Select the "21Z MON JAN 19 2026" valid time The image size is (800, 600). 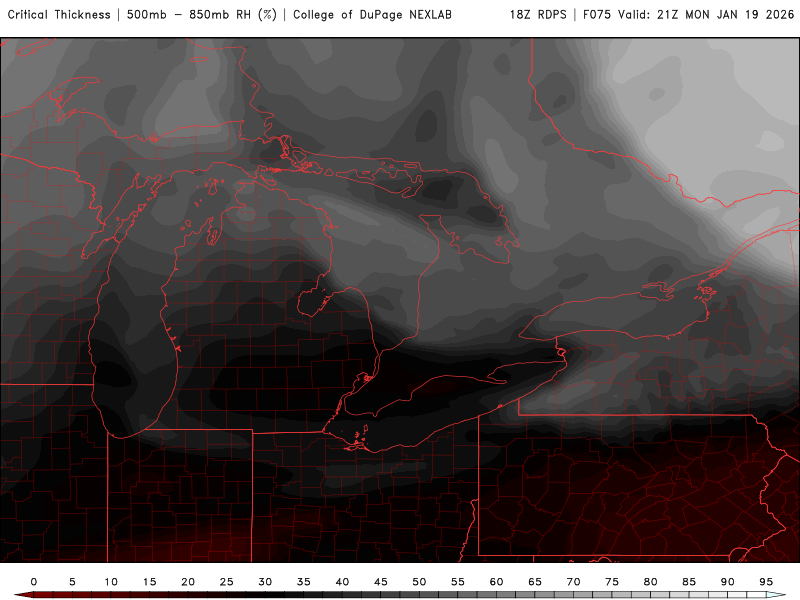[726, 14]
